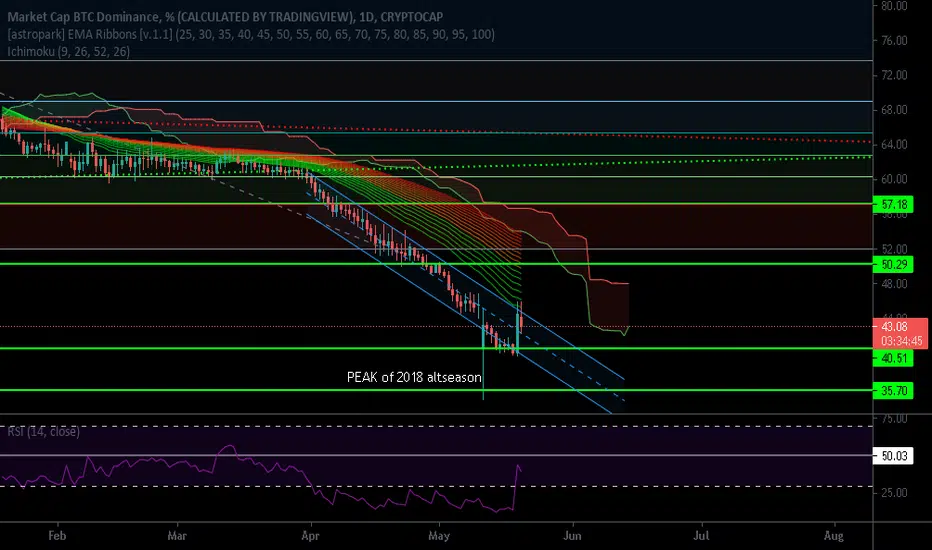The height and width of the screenshot is (550, 932).
Task: Click the 57.18 green price label
Action: tap(893, 205)
